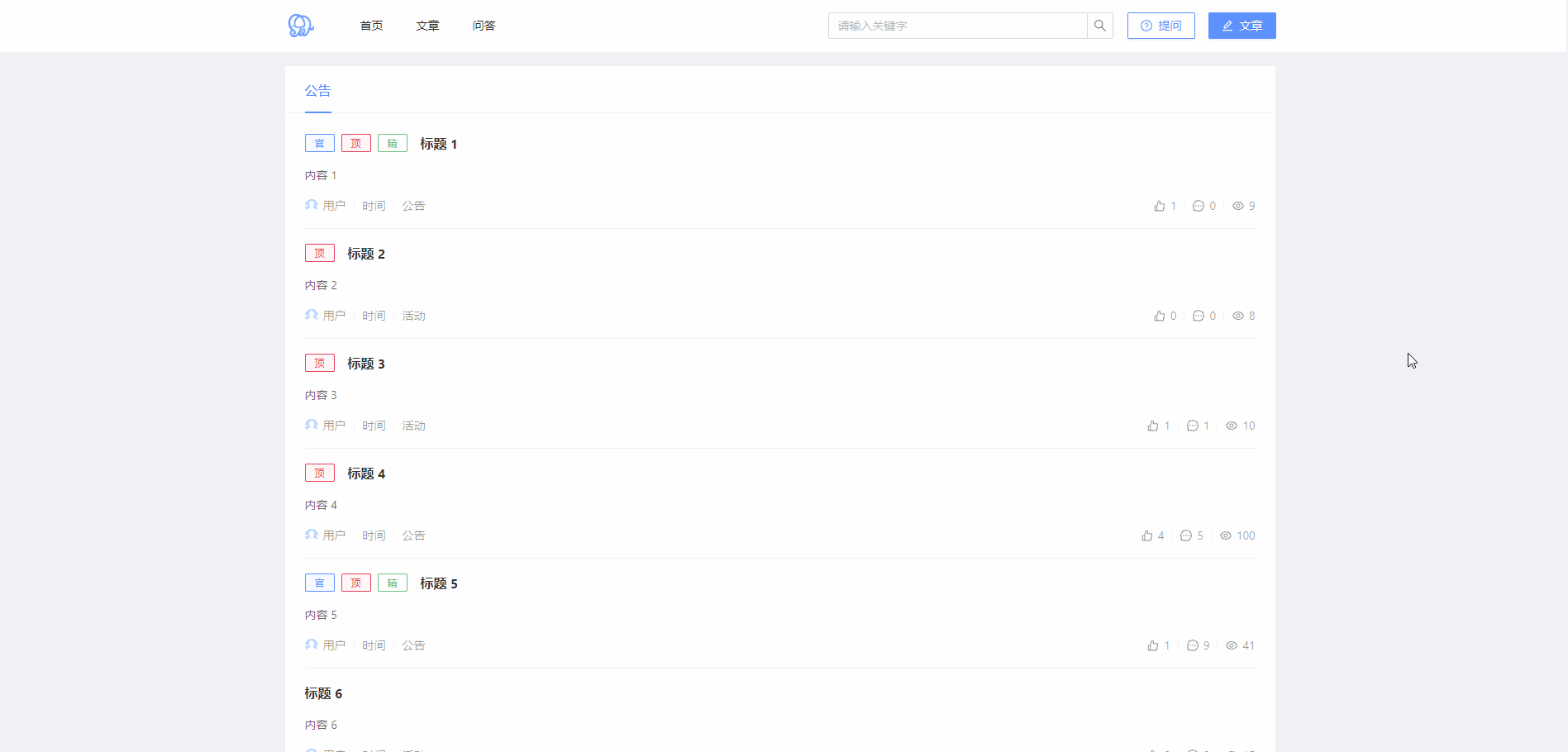
Task: Click the red 顶 tag on 标题 2
Action: (320, 253)
